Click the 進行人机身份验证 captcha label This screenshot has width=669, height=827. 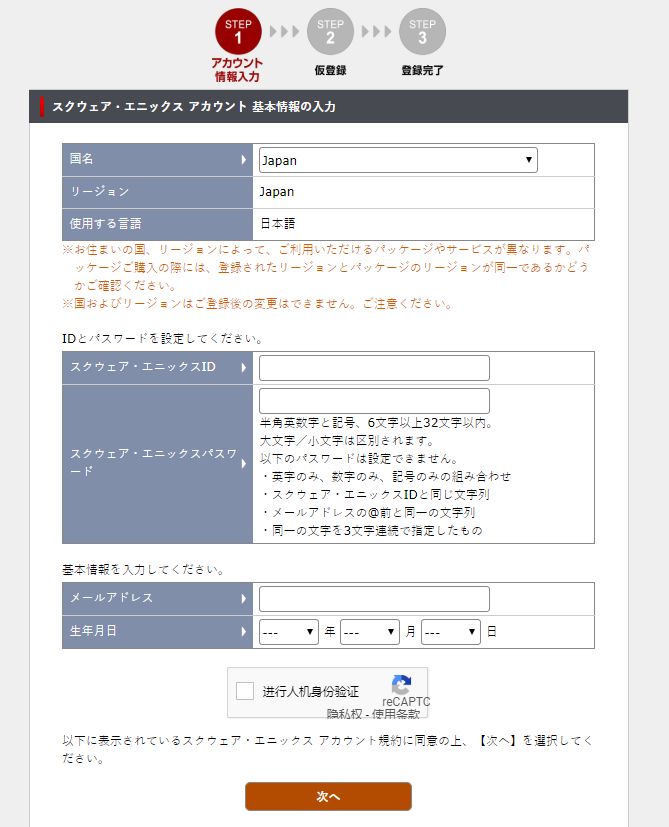(x=310, y=691)
